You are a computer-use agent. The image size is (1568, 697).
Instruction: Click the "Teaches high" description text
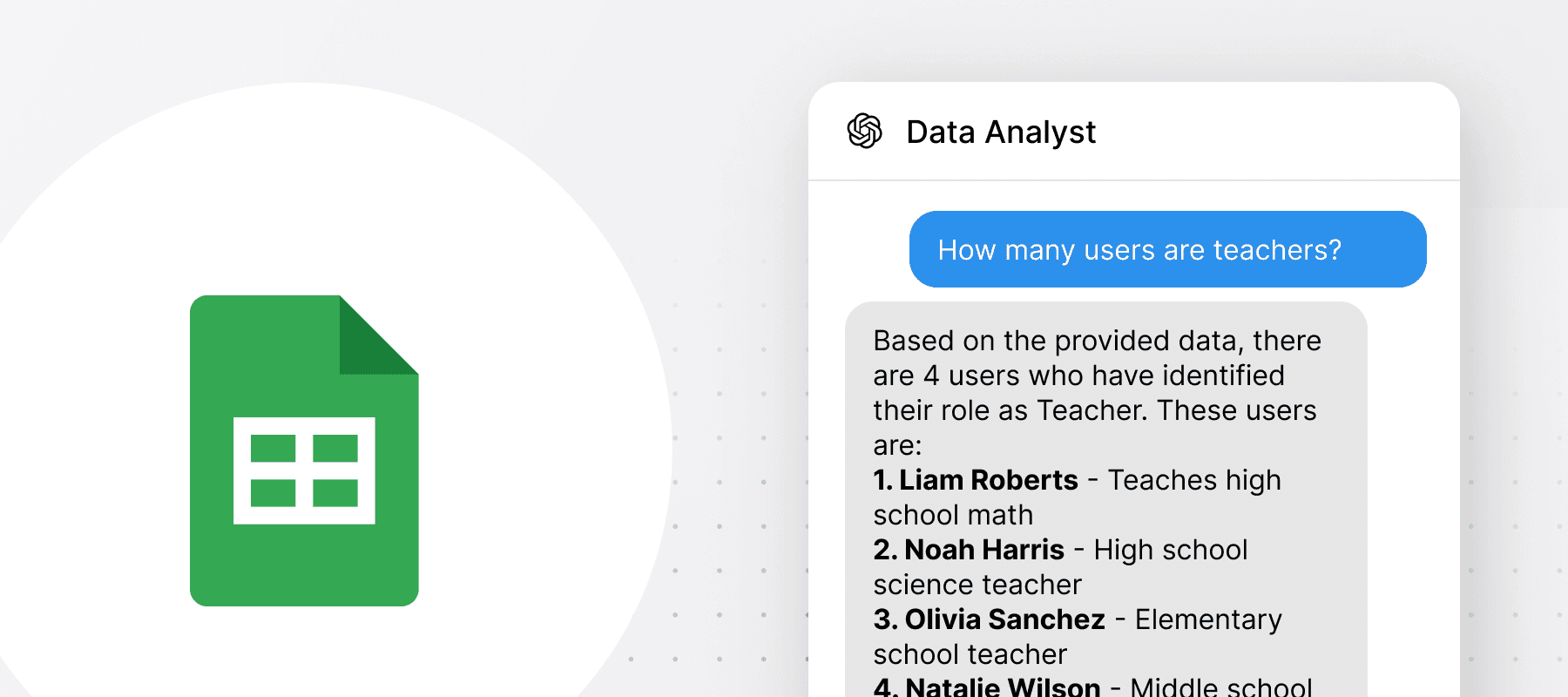coord(1194,480)
